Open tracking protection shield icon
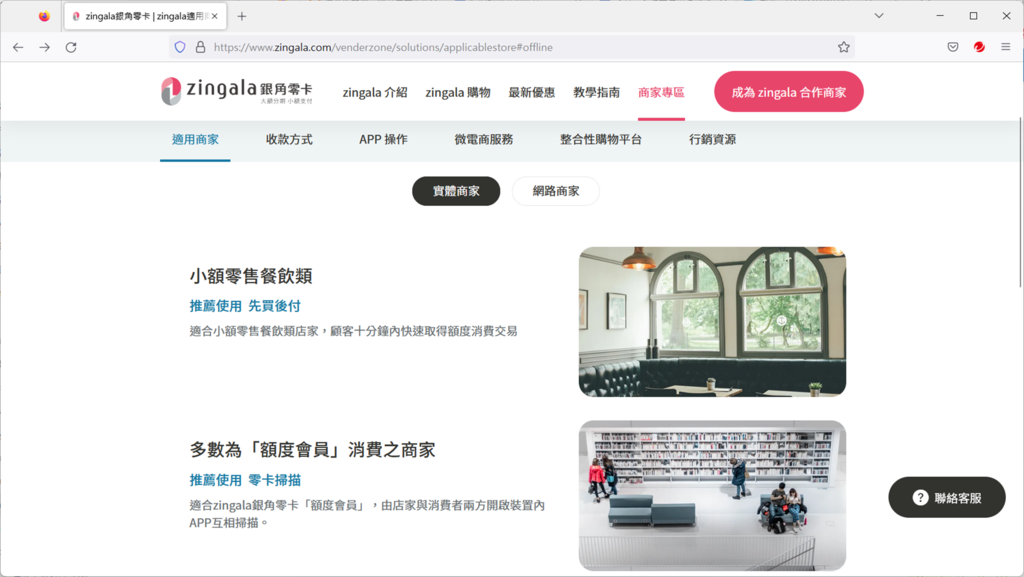Viewport: 1024px width, 577px height. (180, 47)
